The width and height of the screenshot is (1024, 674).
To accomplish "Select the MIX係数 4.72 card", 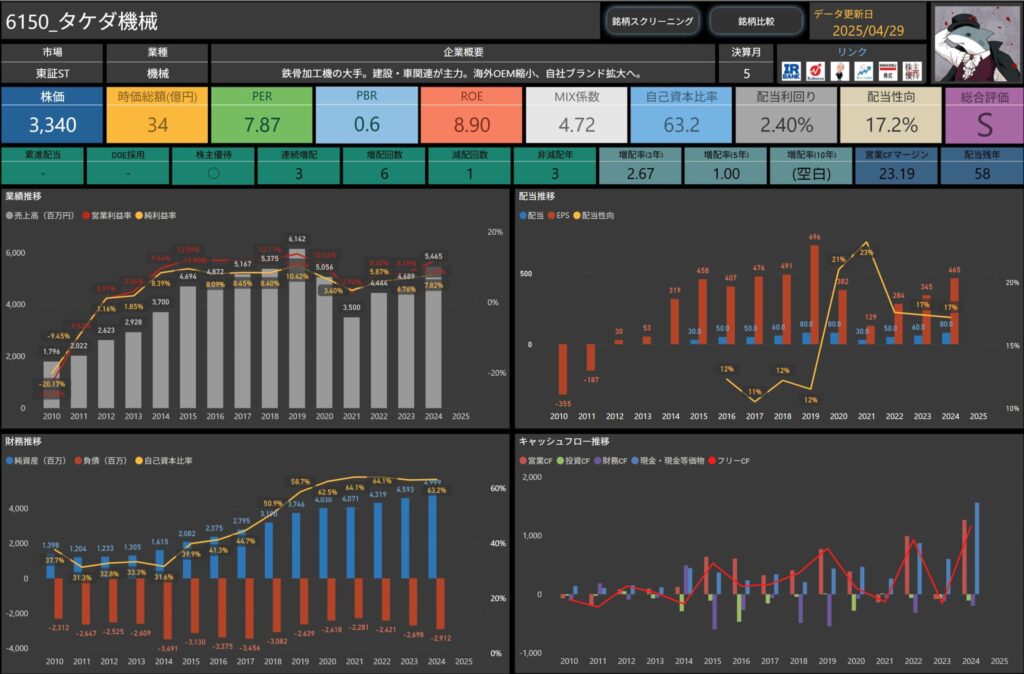I will click(x=577, y=115).
